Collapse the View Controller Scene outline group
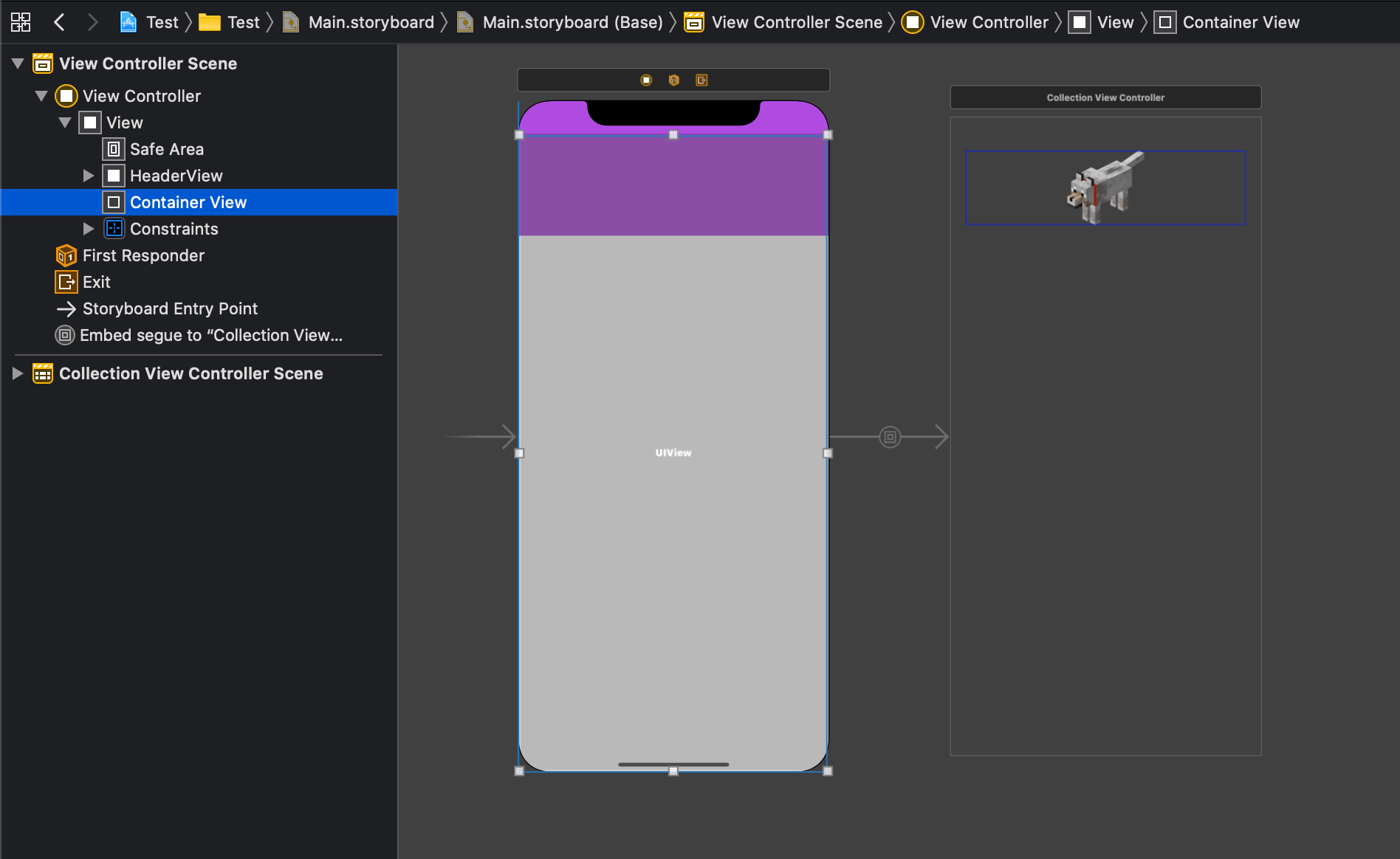Image resolution: width=1400 pixels, height=859 pixels. (18, 63)
